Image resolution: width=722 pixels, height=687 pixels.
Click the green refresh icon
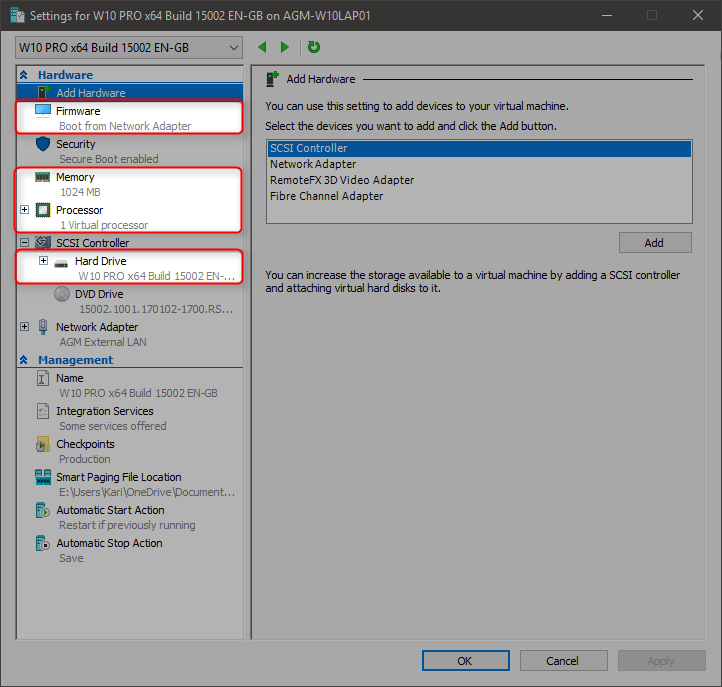[314, 47]
